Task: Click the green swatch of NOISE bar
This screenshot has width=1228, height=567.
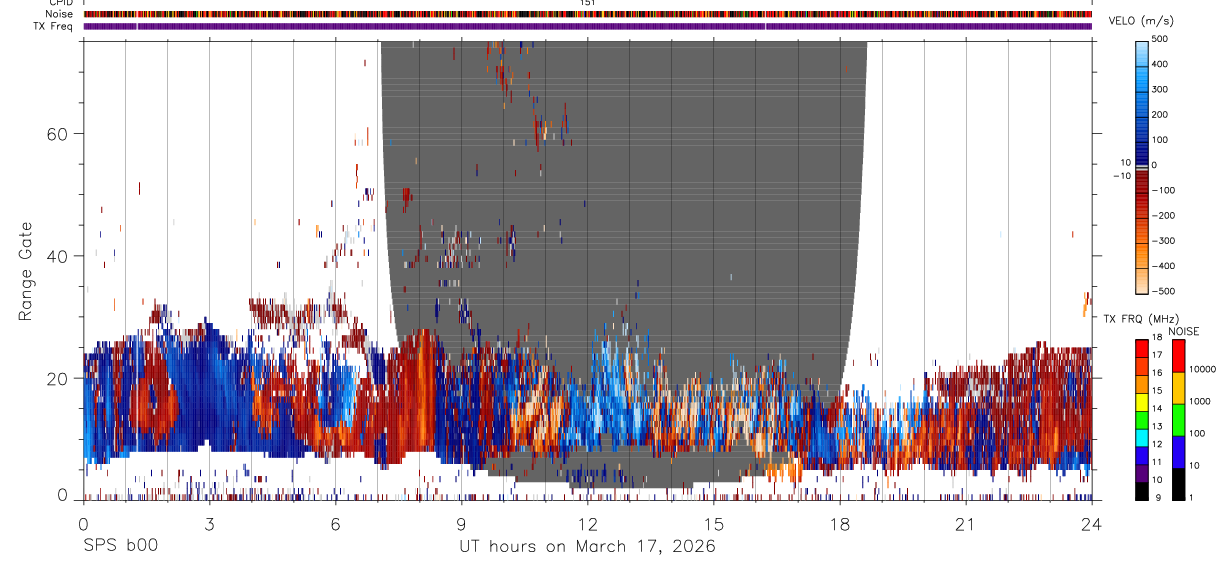Action: (1178, 419)
